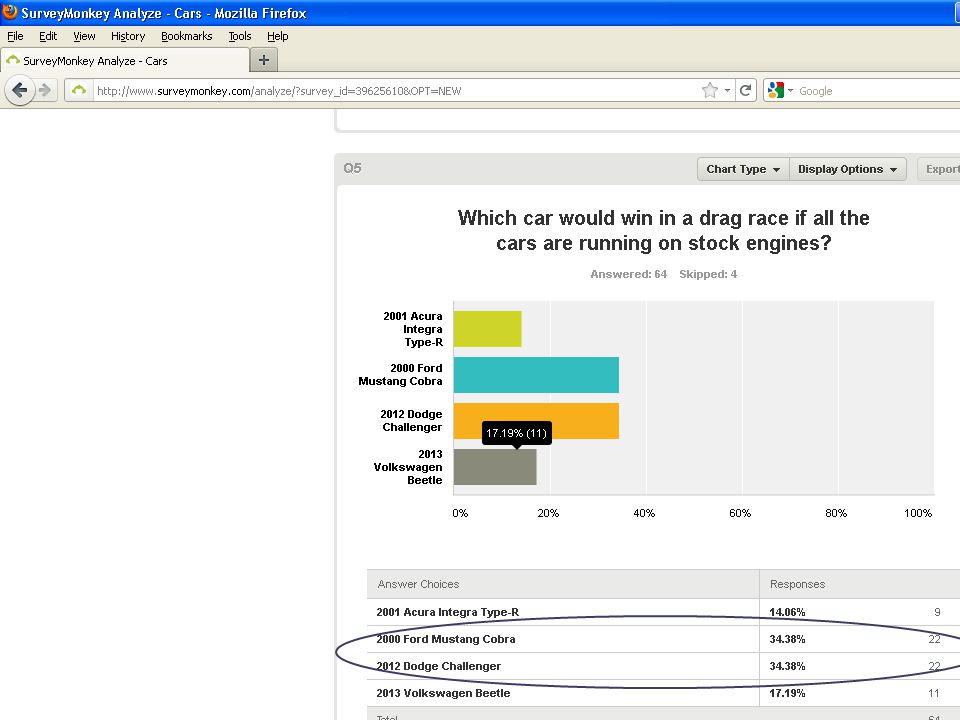Click the 'Answer Choices' column header

point(418,584)
